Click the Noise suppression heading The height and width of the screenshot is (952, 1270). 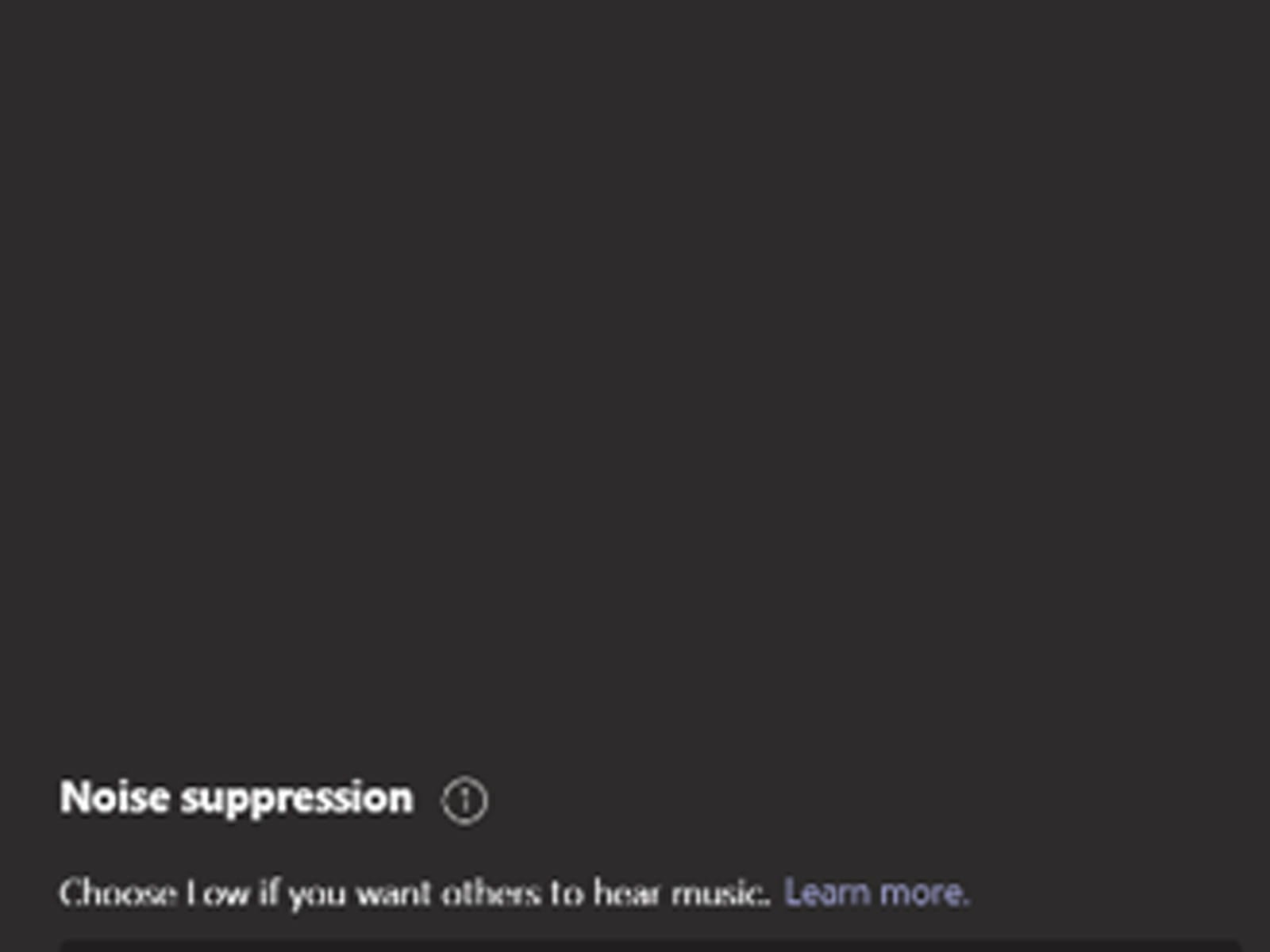click(x=237, y=797)
